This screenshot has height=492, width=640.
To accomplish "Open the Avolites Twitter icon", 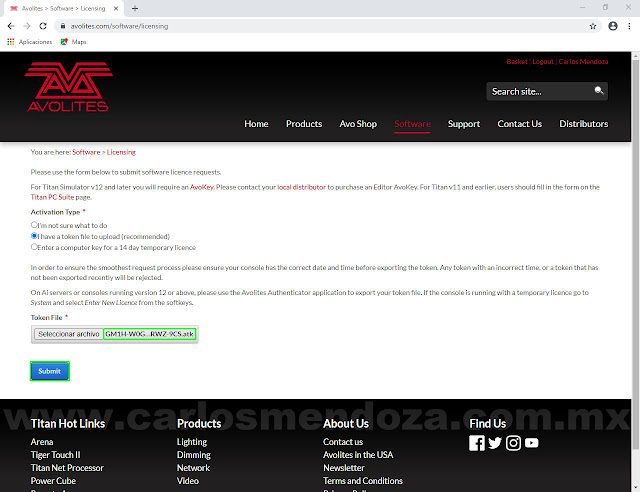I will [x=495, y=443].
